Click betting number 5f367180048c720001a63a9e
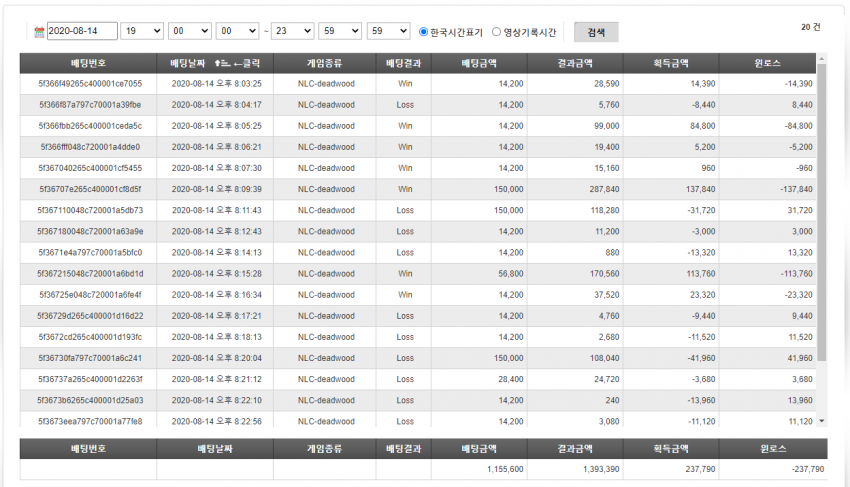 90,232
